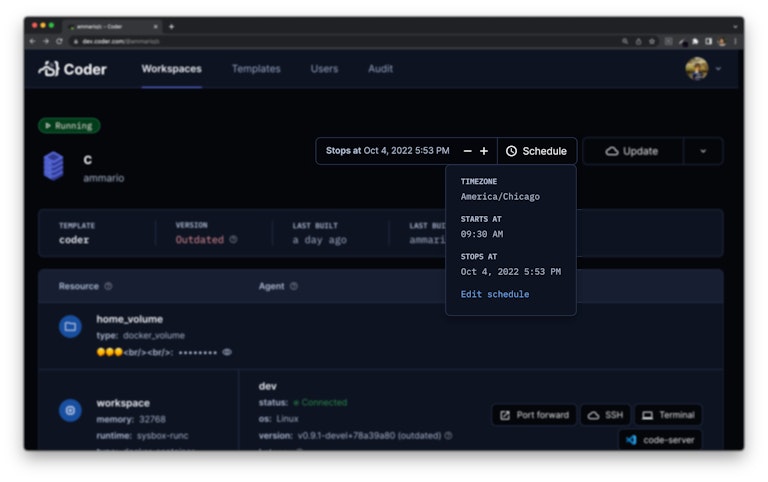Click the 09:30 AM start time
Image resolution: width=768 pixels, height=482 pixels.
click(481, 234)
